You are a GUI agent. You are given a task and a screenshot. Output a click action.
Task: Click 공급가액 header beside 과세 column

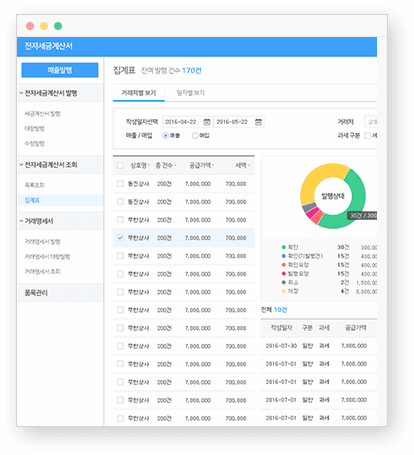coord(356,328)
